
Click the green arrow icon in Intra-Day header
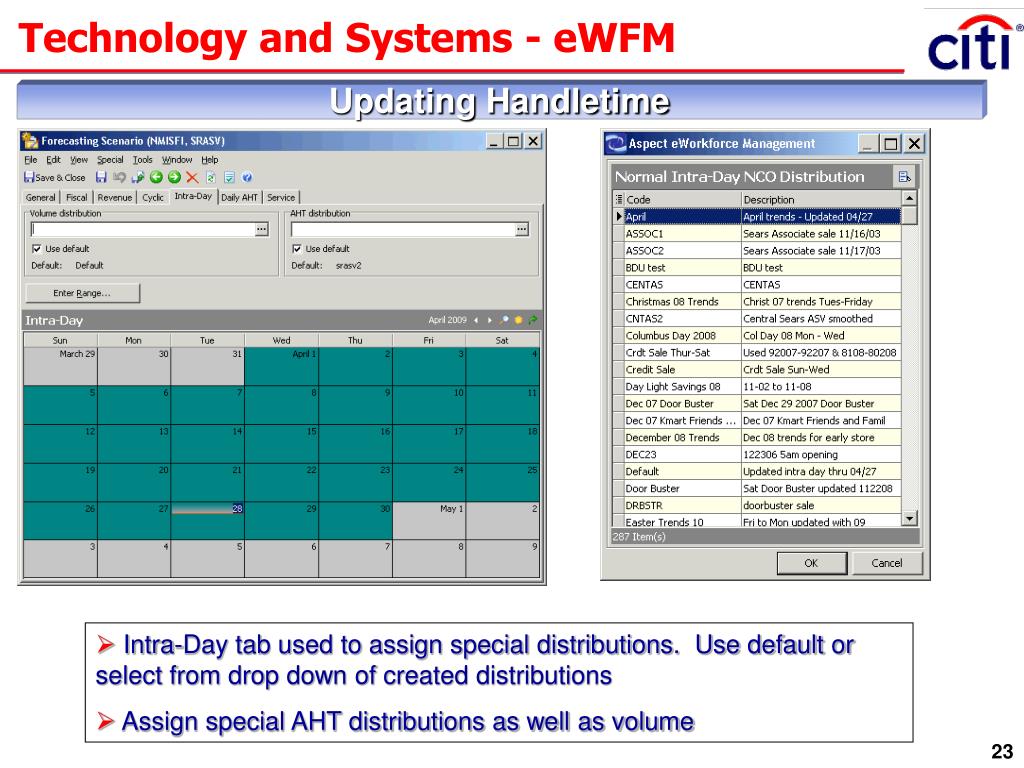click(x=533, y=320)
